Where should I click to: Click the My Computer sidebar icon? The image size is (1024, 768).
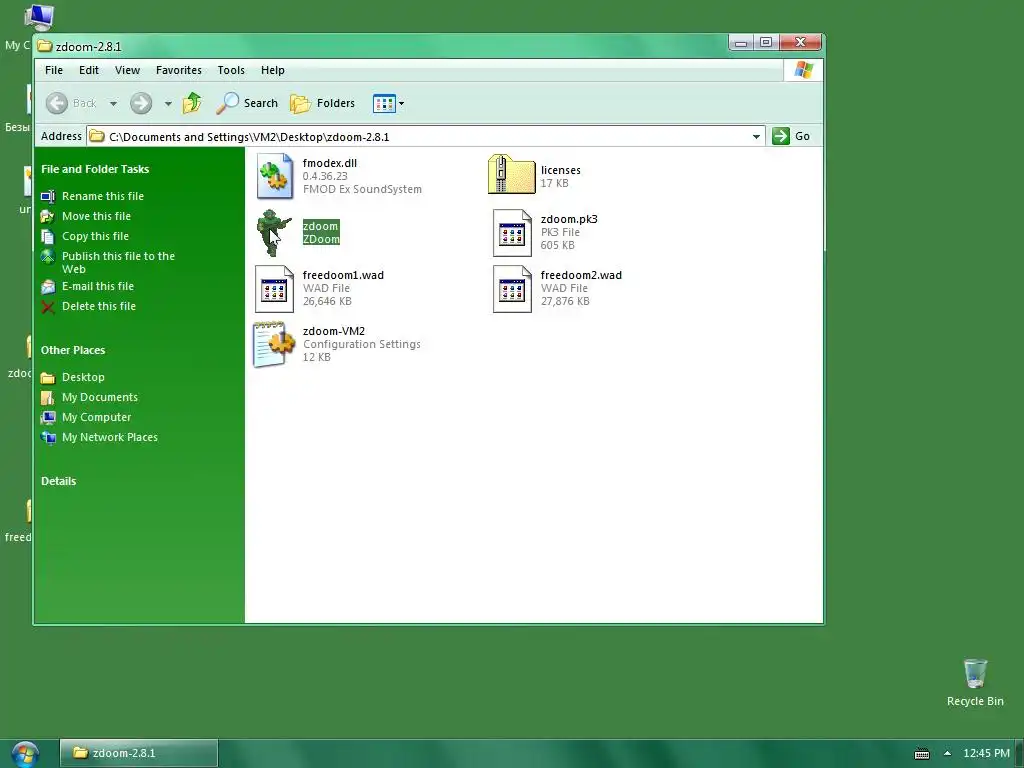tap(48, 417)
